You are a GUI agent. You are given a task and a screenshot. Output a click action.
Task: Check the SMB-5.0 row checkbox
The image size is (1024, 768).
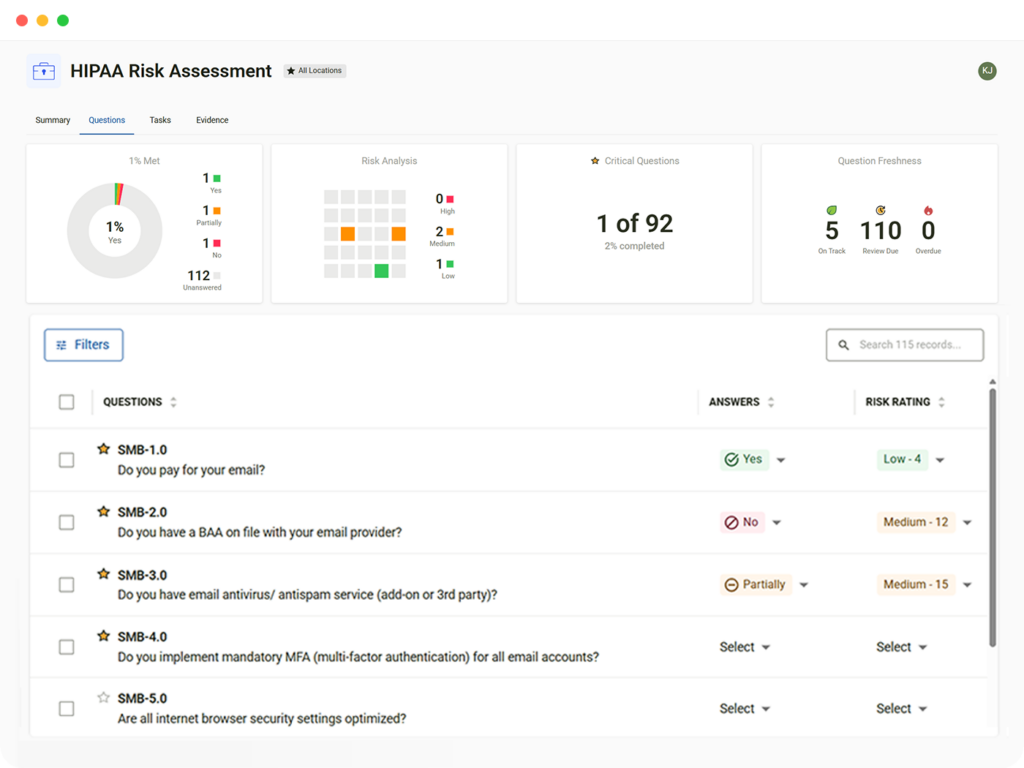pyautogui.click(x=67, y=709)
